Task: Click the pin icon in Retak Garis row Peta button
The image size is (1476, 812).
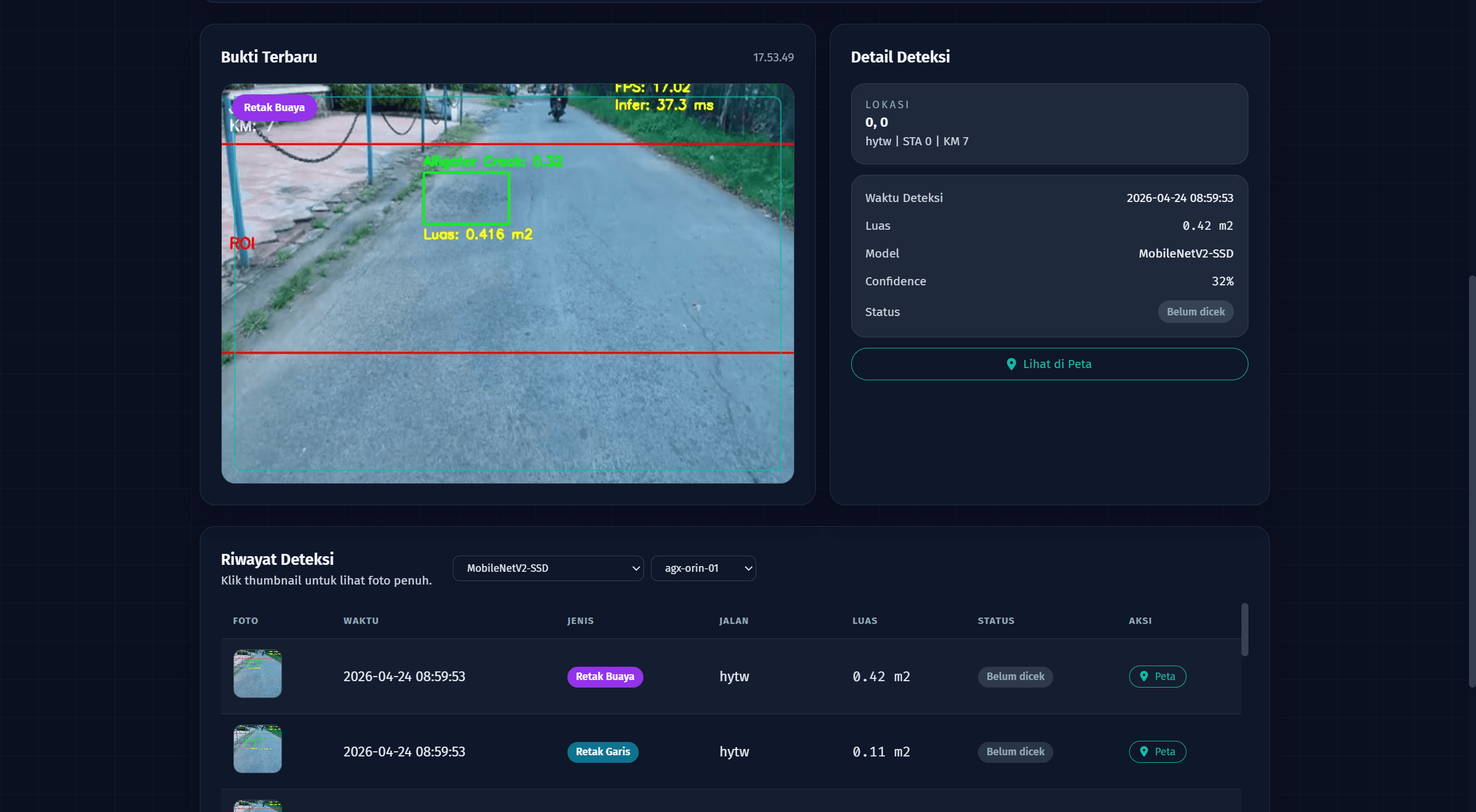Action: coord(1144,751)
